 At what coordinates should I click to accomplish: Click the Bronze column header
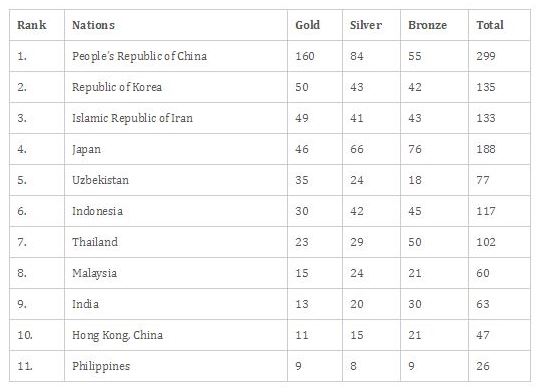tap(428, 25)
